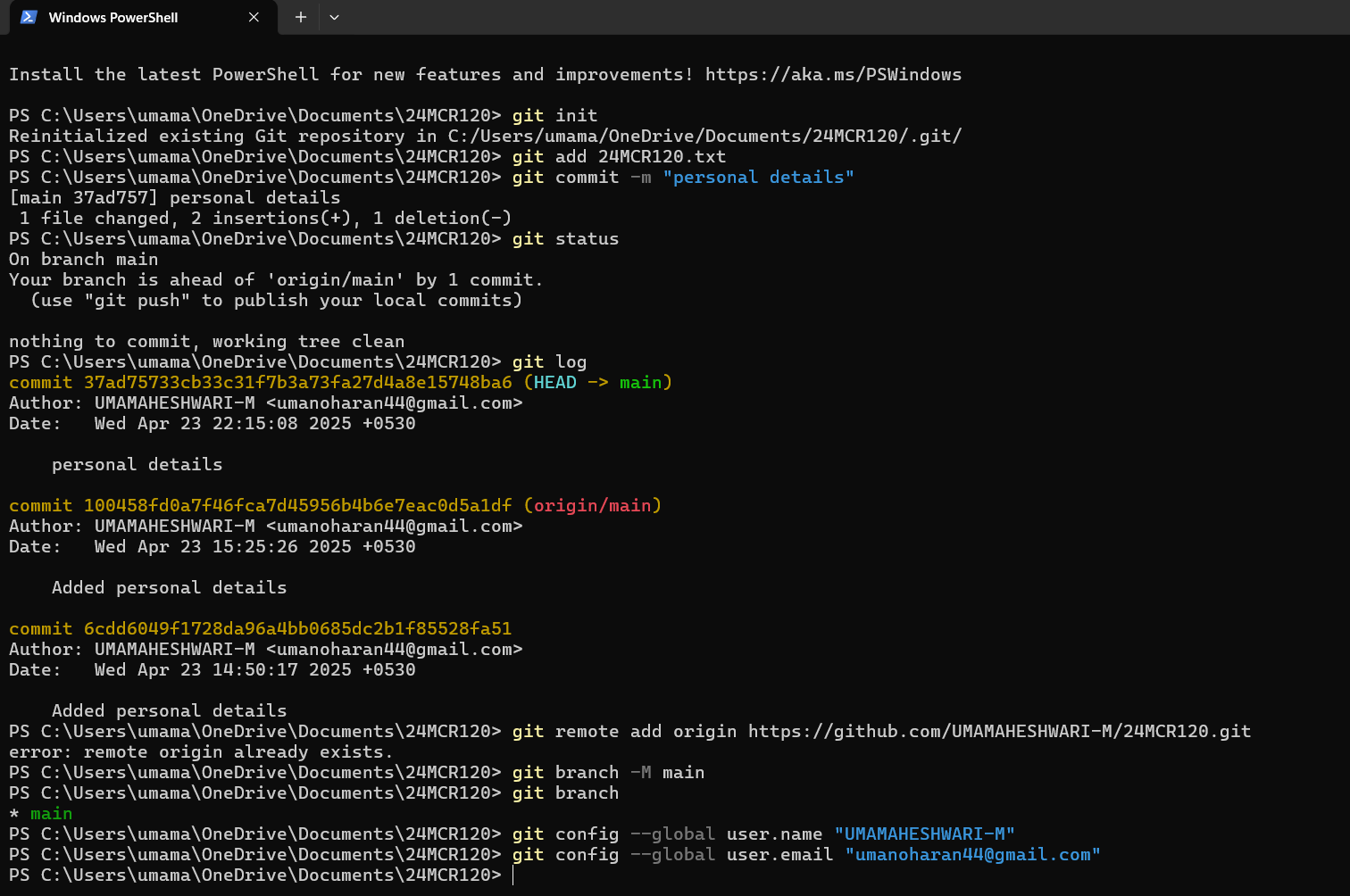Click the 'git status' command text

coord(565,238)
